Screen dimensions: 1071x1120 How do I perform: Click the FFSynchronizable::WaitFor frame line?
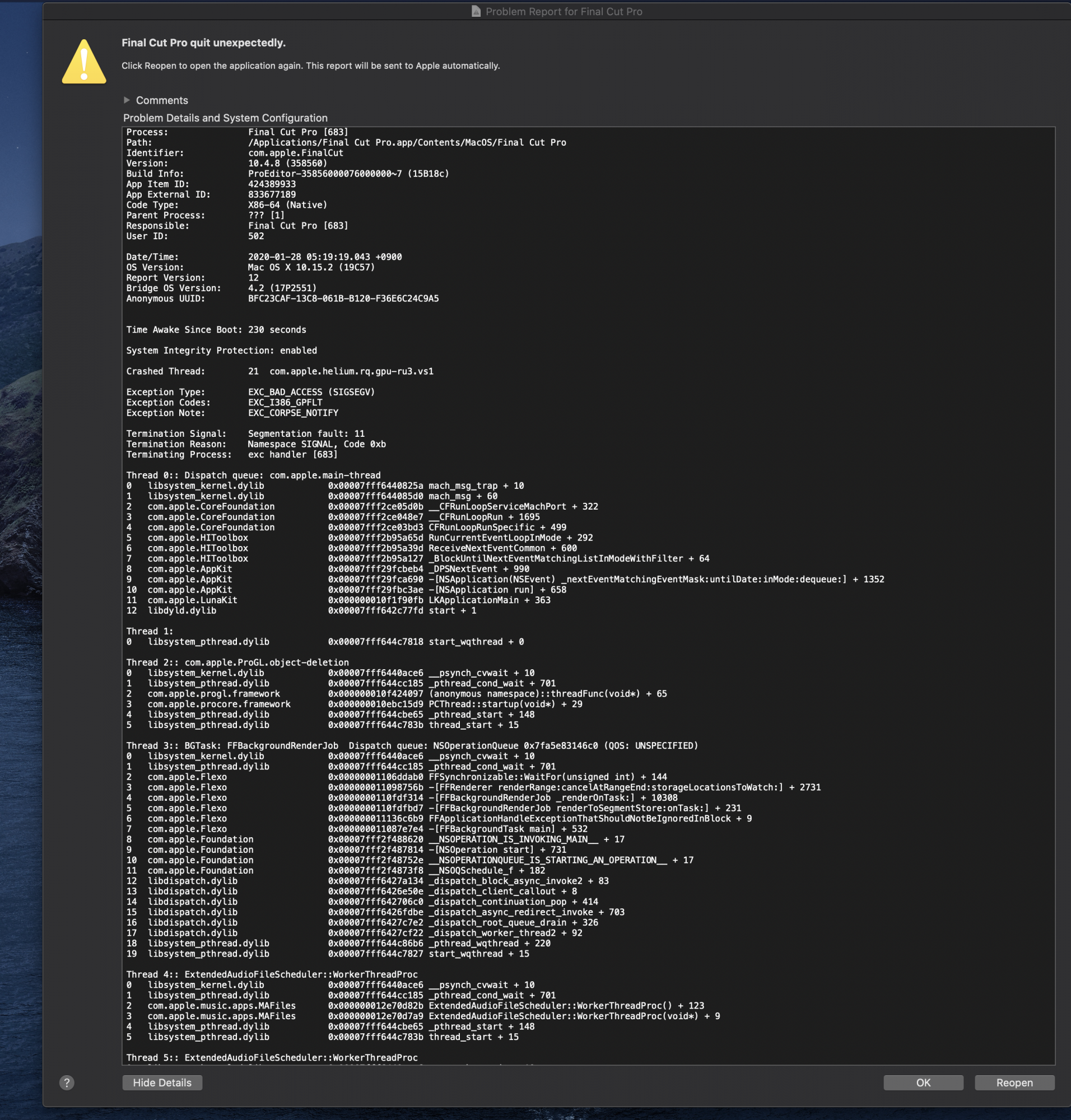tap(397, 777)
